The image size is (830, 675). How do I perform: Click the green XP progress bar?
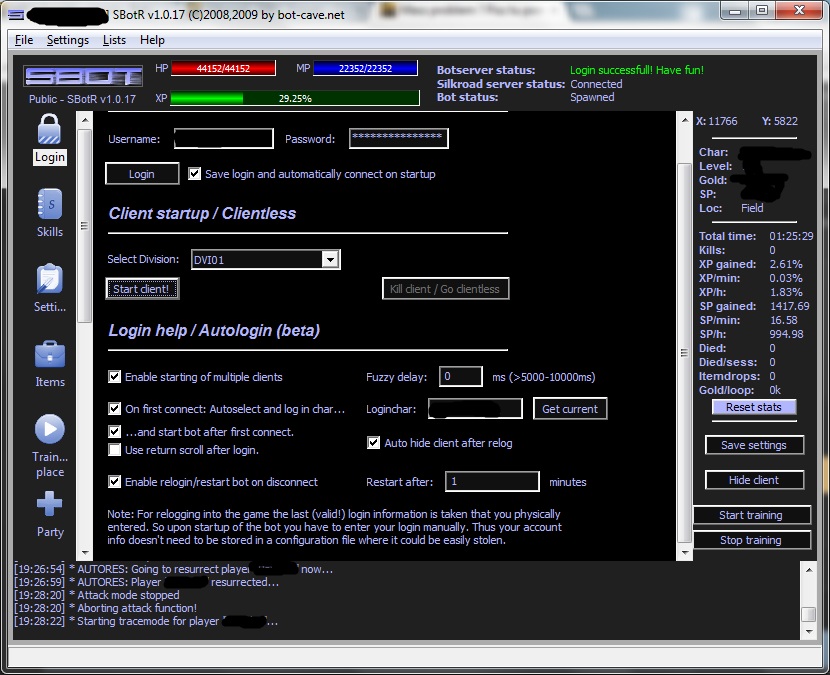295,98
